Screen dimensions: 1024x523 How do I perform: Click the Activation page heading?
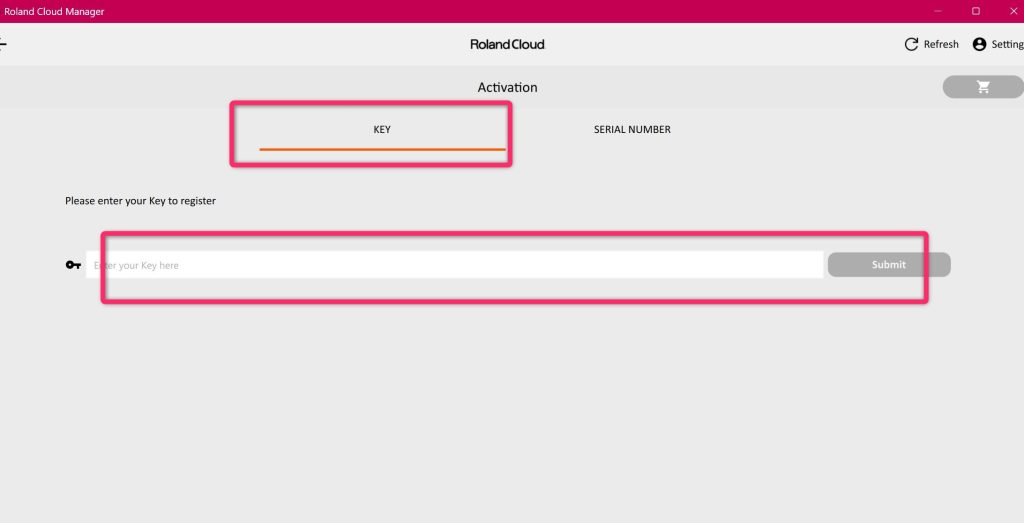click(x=507, y=87)
